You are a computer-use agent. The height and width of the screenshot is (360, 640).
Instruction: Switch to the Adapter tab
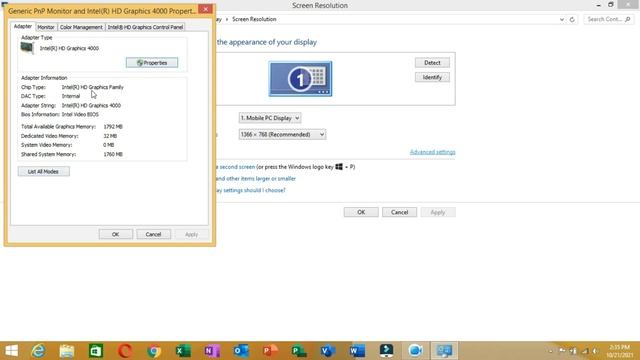coord(23,26)
